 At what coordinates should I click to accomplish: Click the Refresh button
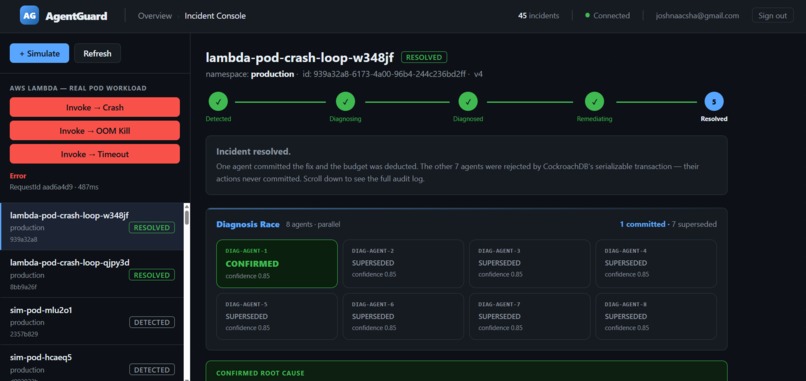point(97,53)
